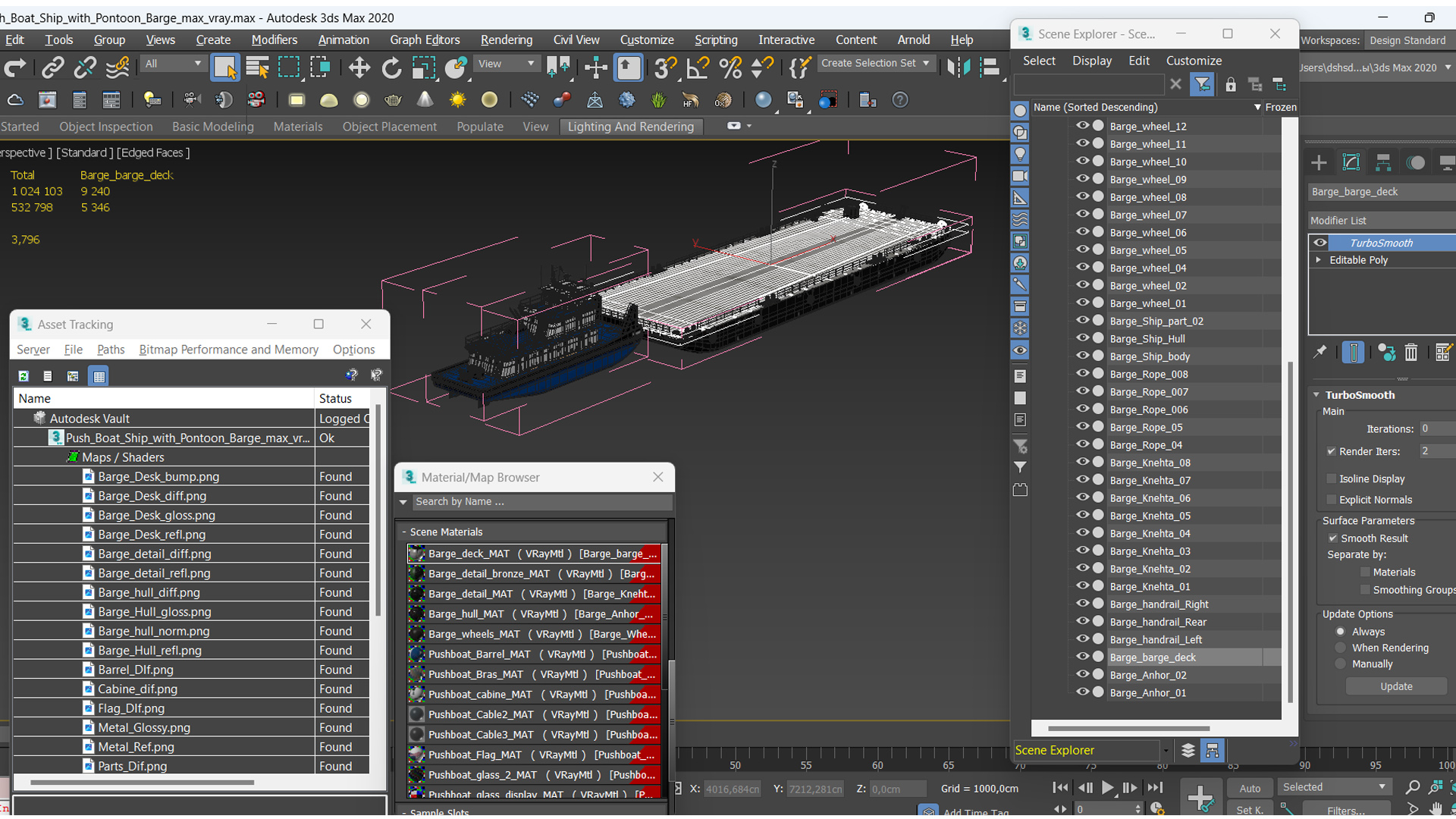Open the Modifiers menu
Viewport: 1456px width, 819px height.
coord(274,40)
